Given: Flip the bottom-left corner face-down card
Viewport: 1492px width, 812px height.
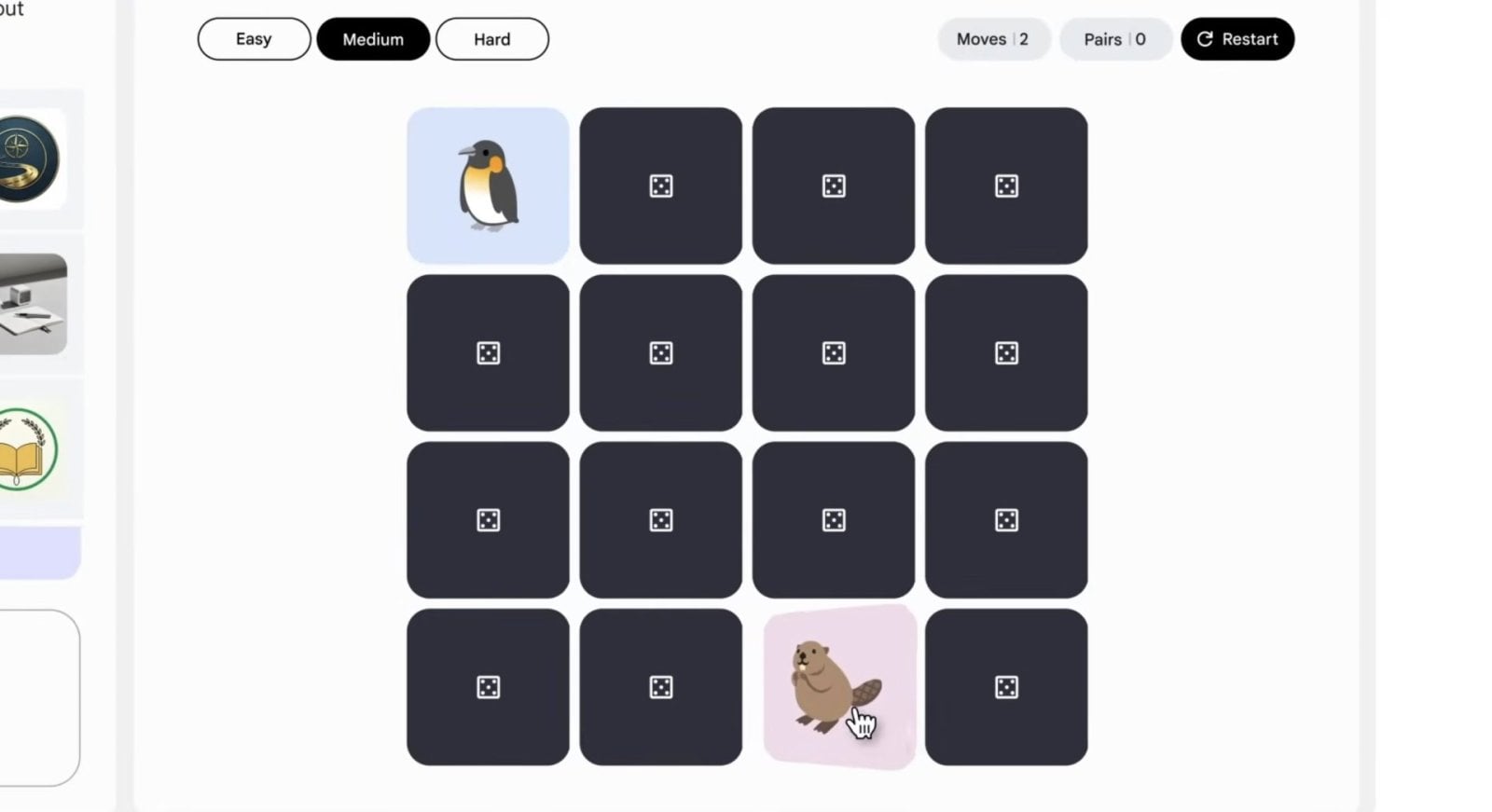Looking at the screenshot, I should (488, 687).
